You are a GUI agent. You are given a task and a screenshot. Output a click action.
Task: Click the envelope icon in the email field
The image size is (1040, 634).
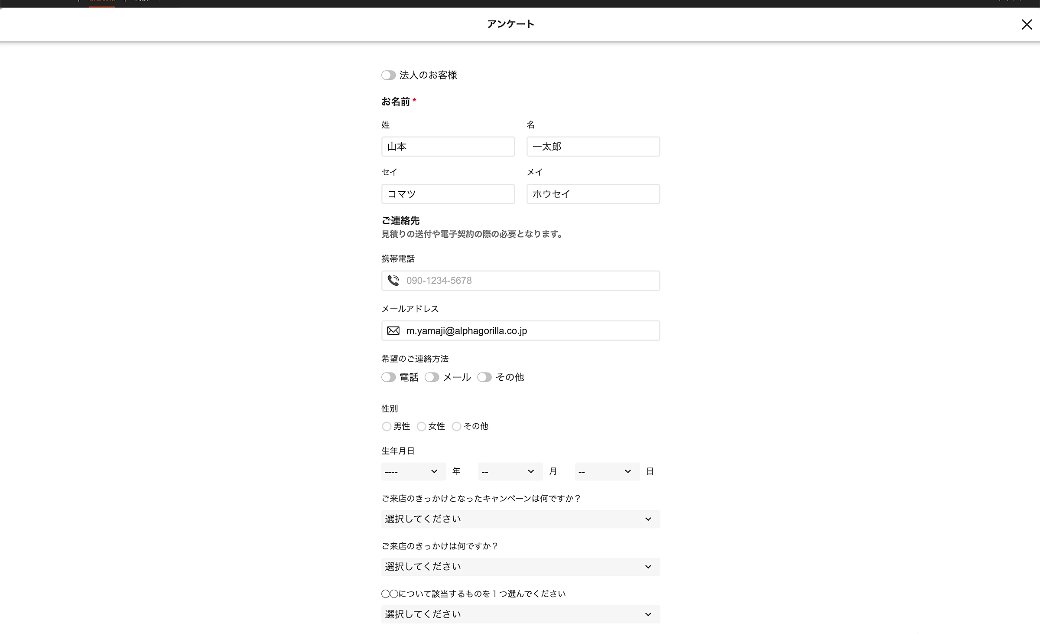coord(393,330)
